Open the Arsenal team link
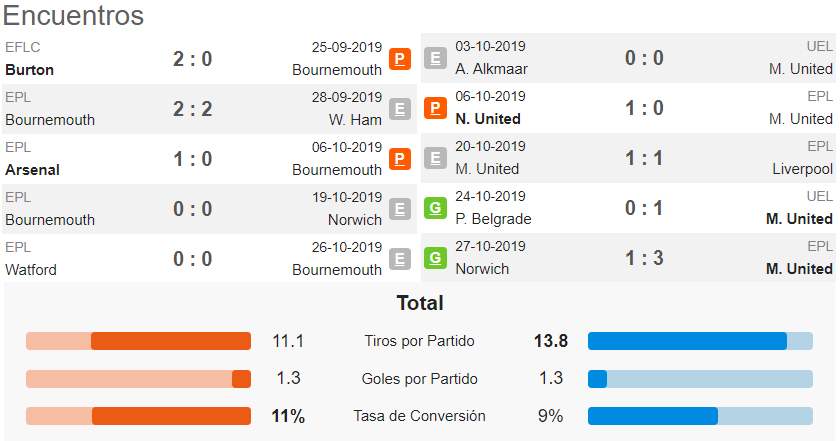This screenshot has width=840, height=441. pyautogui.click(x=33, y=170)
